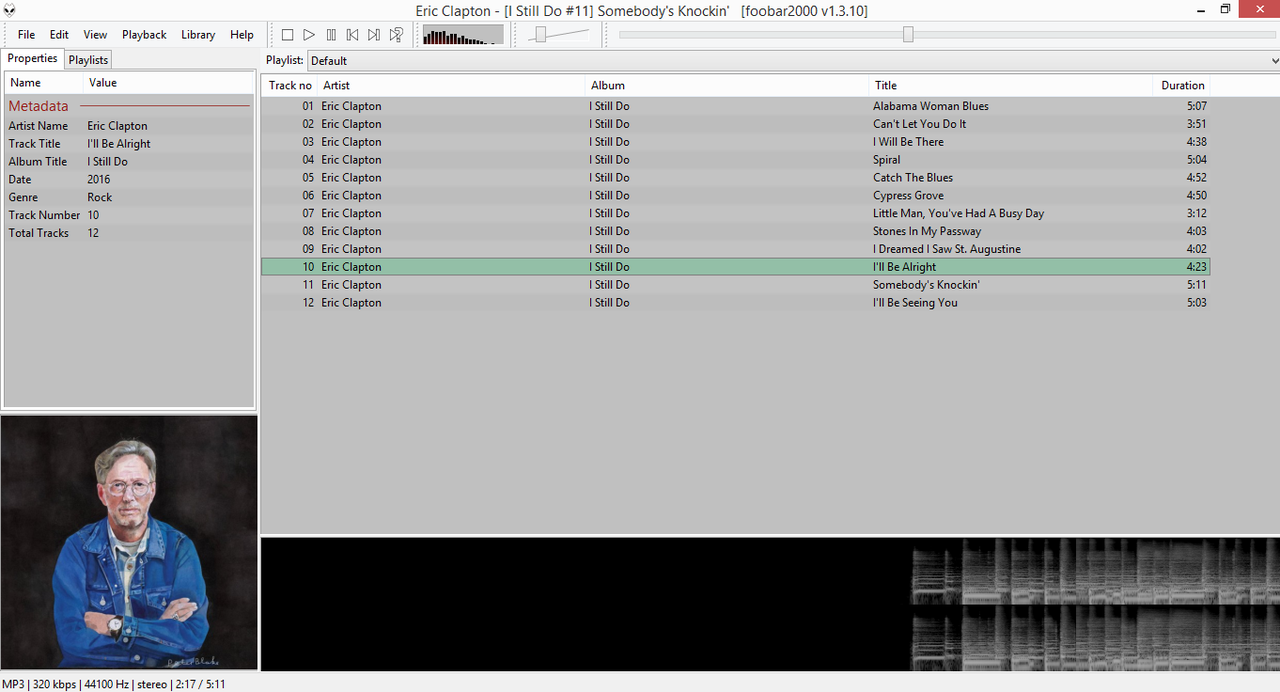Click the Date value 2016
1280x692 pixels.
[x=99, y=180]
